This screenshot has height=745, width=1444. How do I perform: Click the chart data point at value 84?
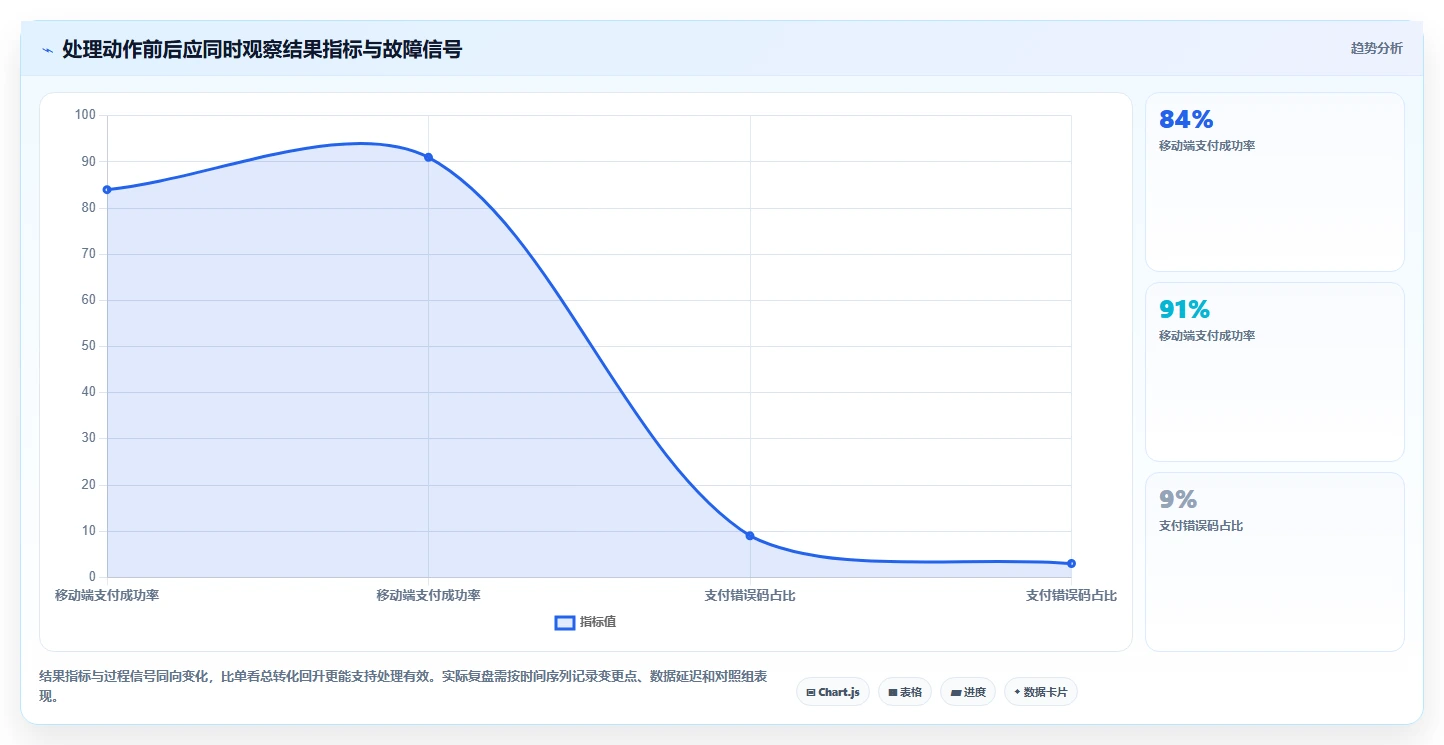click(x=107, y=189)
